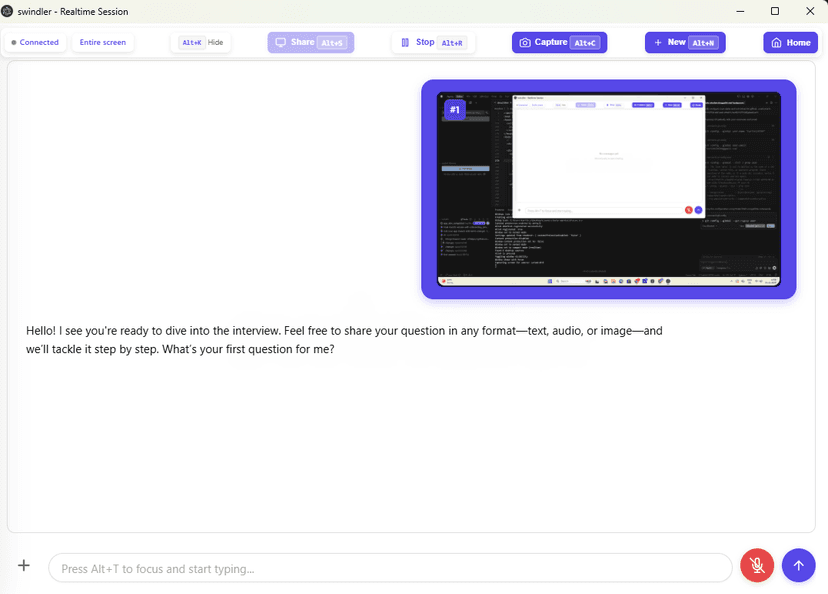Send the message with the arrow button
Image resolution: width=828 pixels, height=594 pixels.
pyautogui.click(x=798, y=566)
